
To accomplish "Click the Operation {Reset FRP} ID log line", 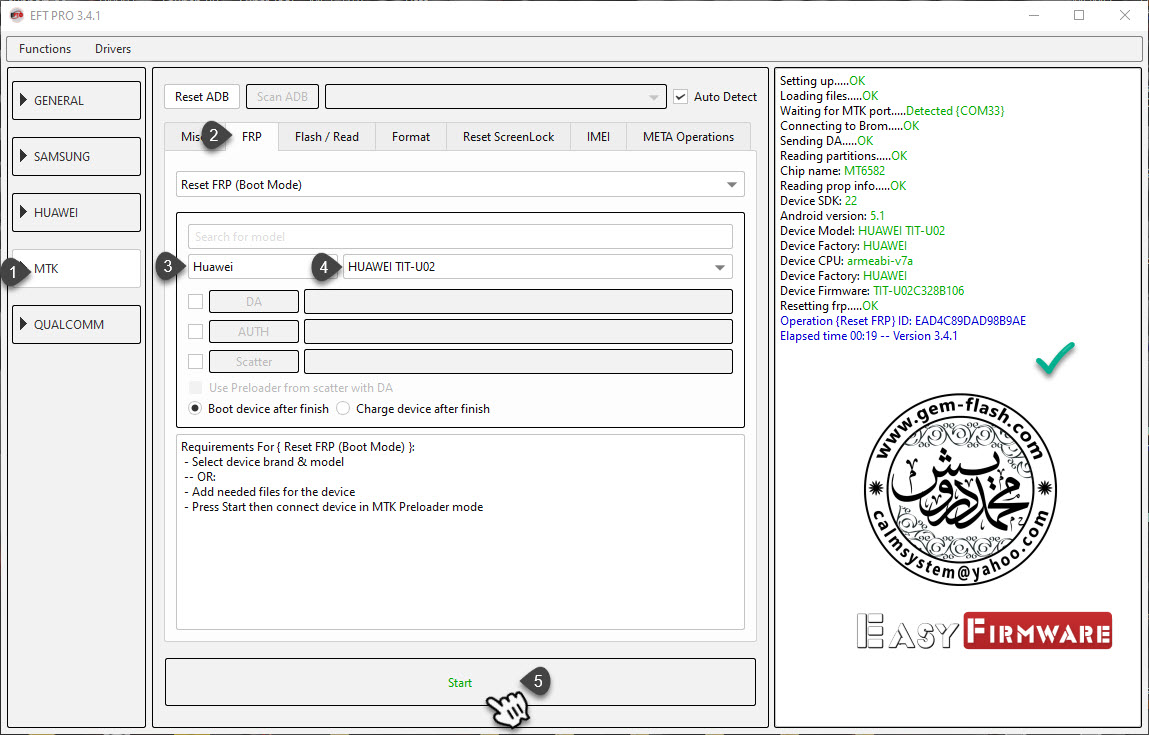I will (903, 321).
